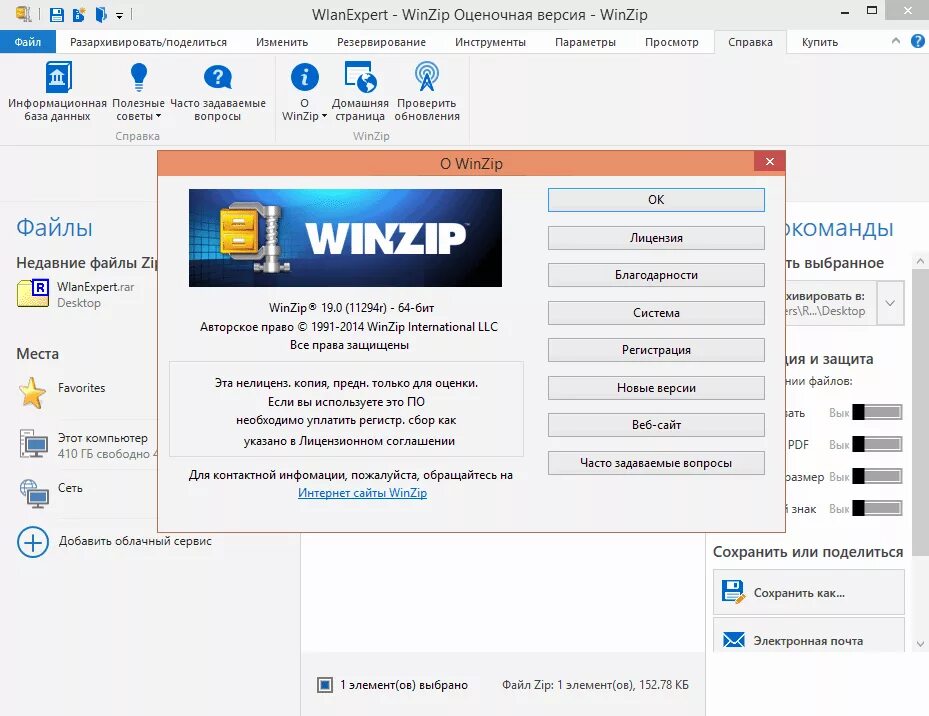The width and height of the screenshot is (929, 716).
Task: Select the Справка tab
Action: [750, 42]
